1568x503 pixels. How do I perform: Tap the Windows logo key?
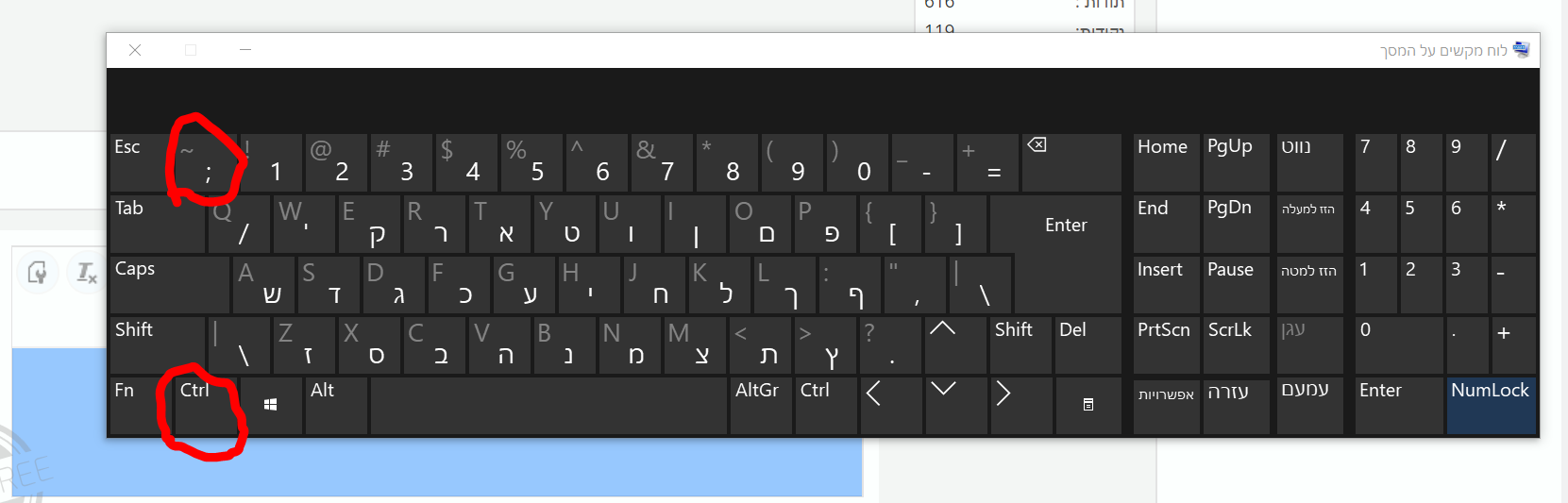271,405
